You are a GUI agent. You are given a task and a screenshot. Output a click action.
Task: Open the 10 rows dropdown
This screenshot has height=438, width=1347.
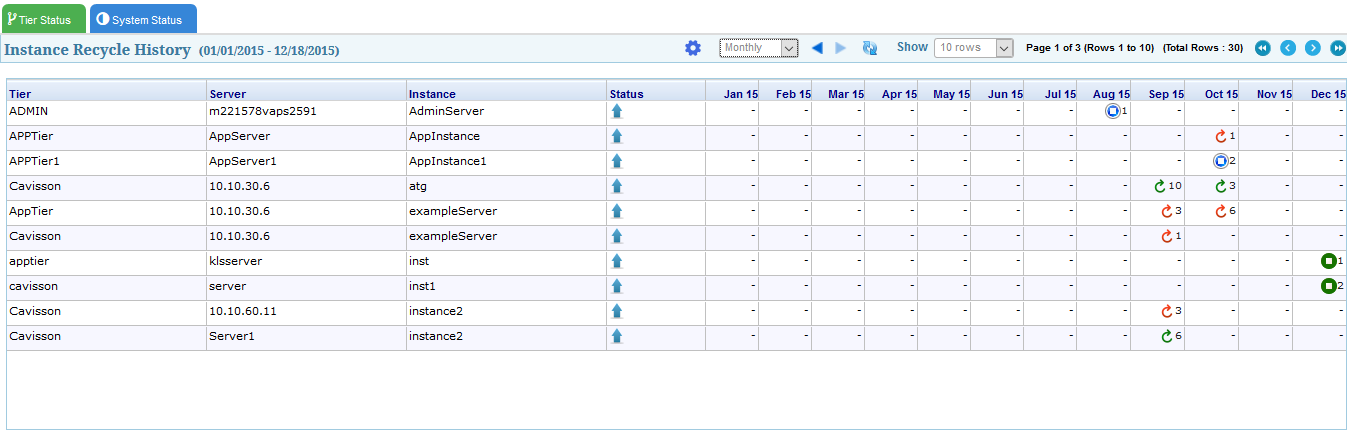tap(973, 48)
